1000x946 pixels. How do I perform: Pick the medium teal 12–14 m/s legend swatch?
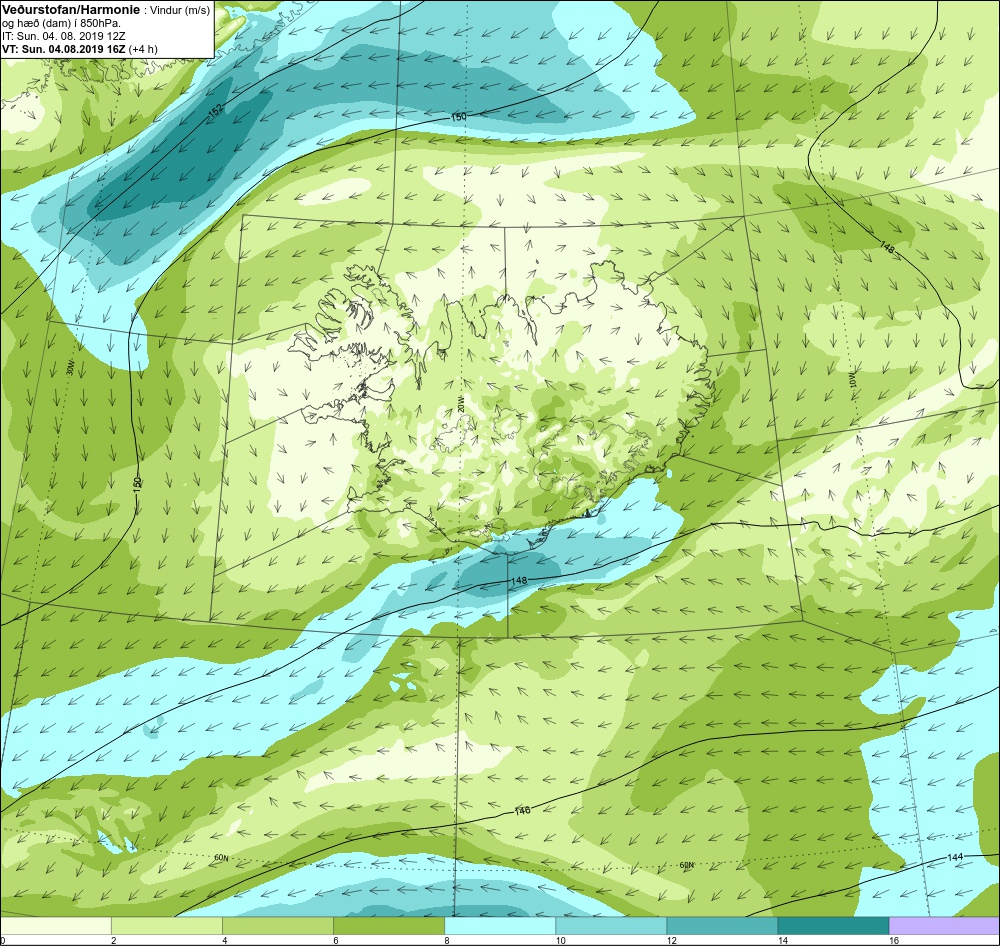point(721,926)
